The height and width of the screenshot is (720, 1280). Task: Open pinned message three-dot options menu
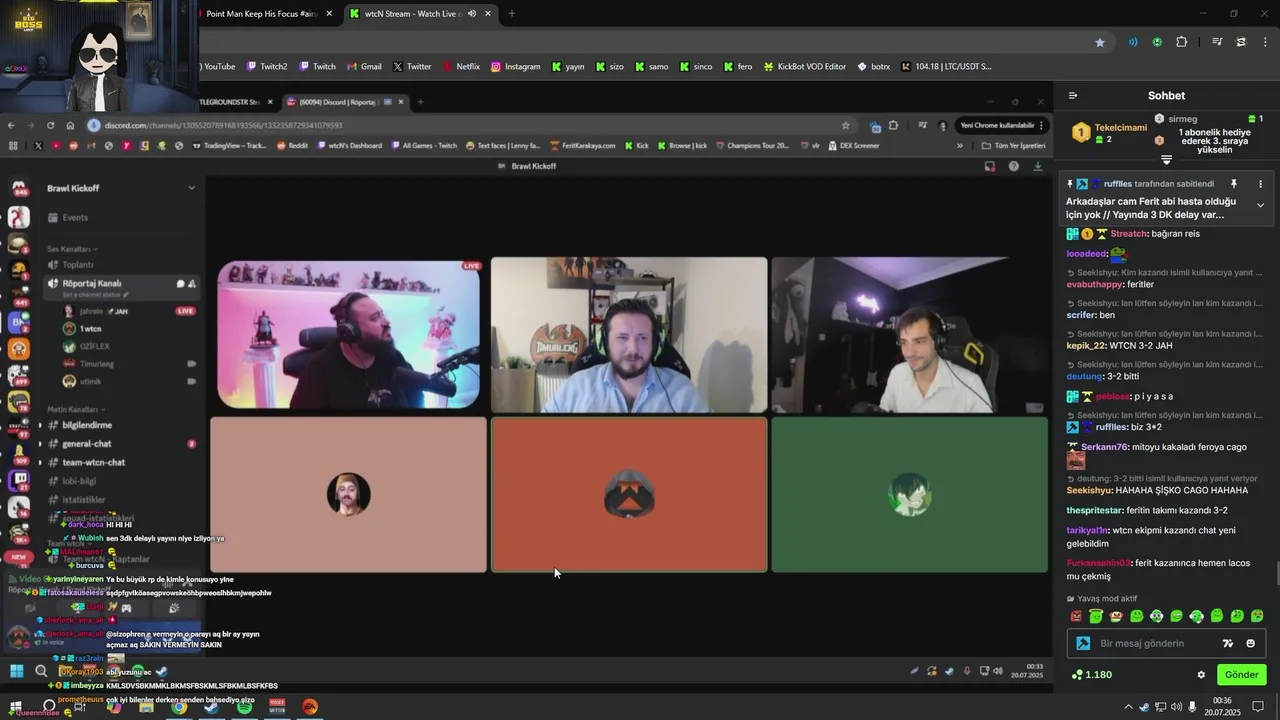1260,184
